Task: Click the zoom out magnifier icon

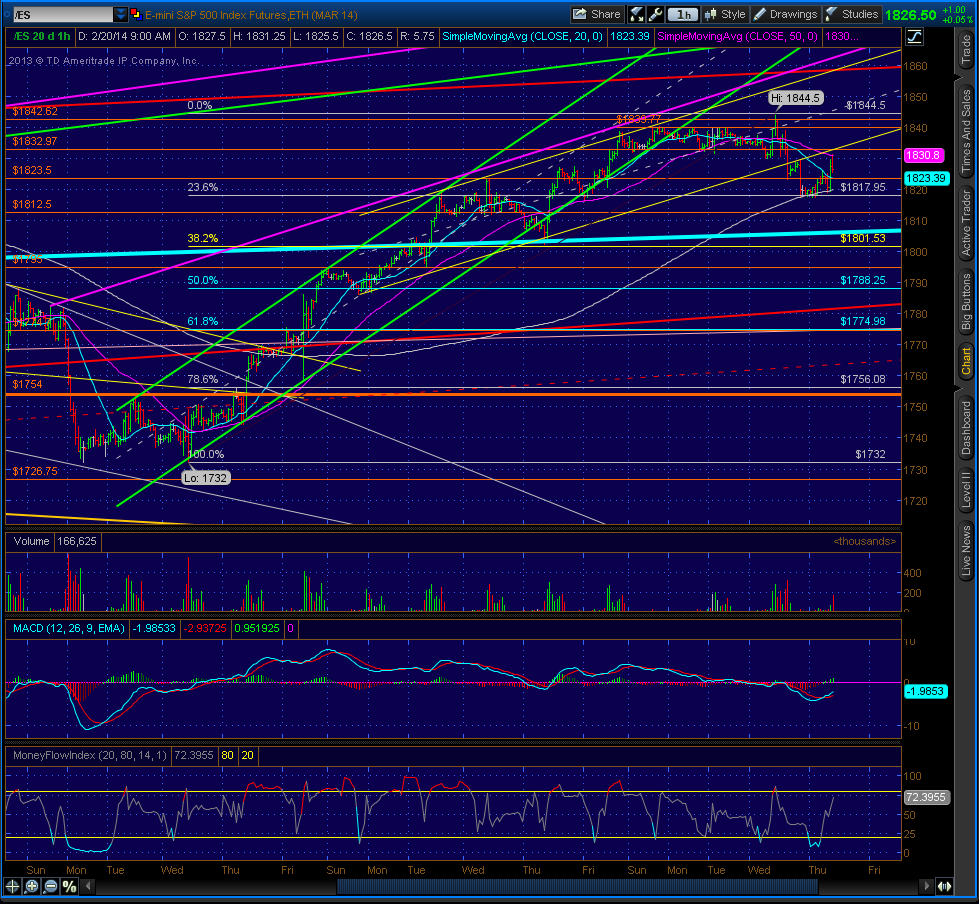Action: pyautogui.click(x=51, y=886)
